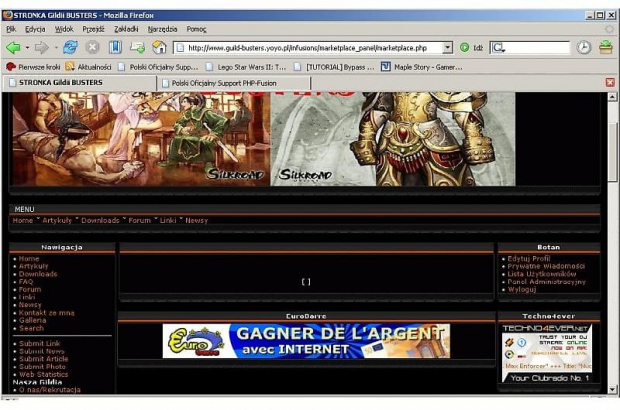Open the Widok menu
Image resolution: width=620 pixels, height=410 pixels.
(x=64, y=29)
